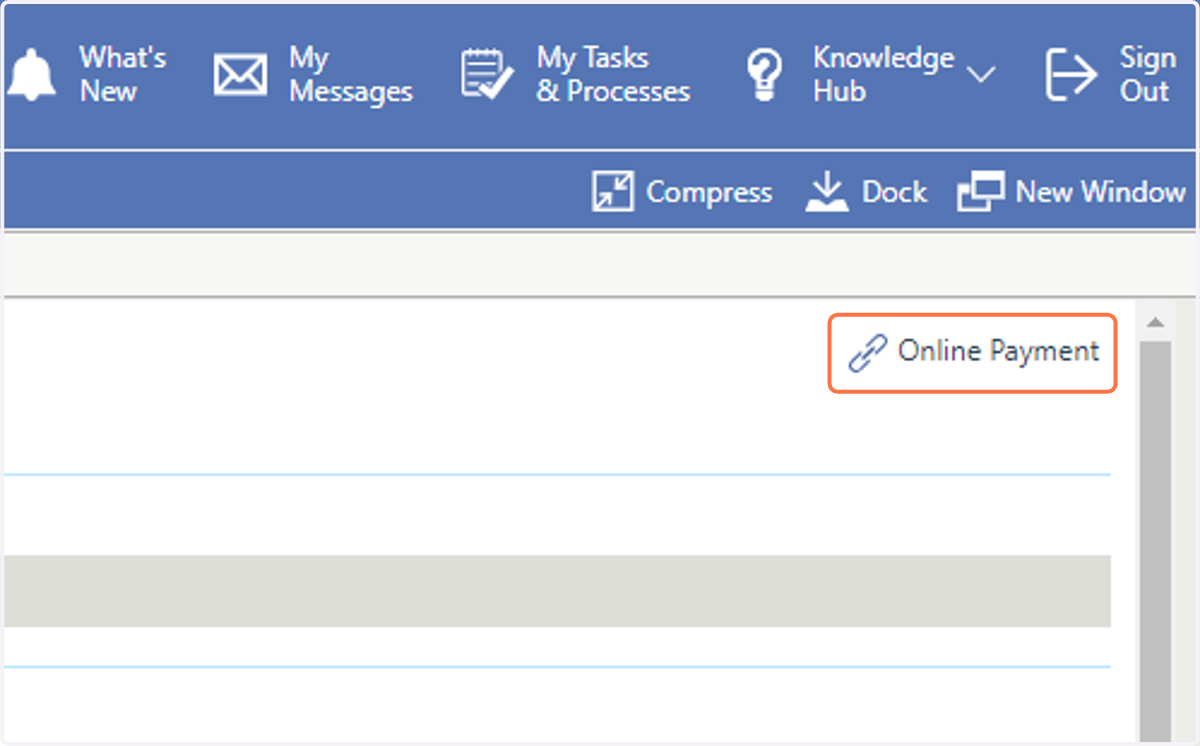Click the Sign Out arrow icon
This screenshot has width=1200, height=746.
click(x=1071, y=75)
